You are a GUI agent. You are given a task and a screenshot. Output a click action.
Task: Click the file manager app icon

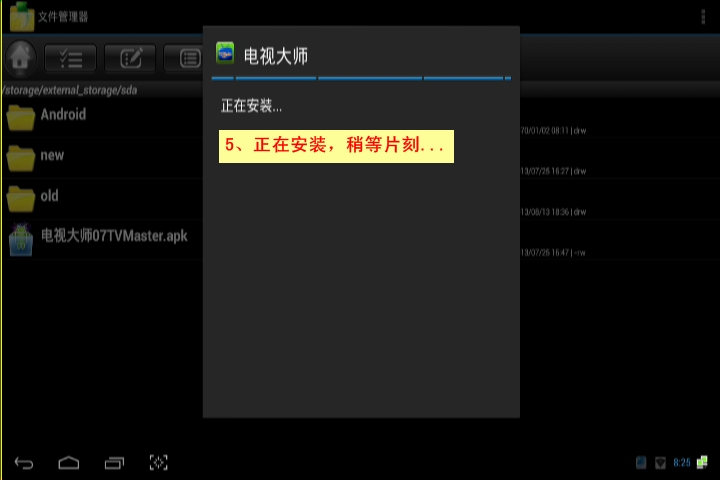pos(22,17)
